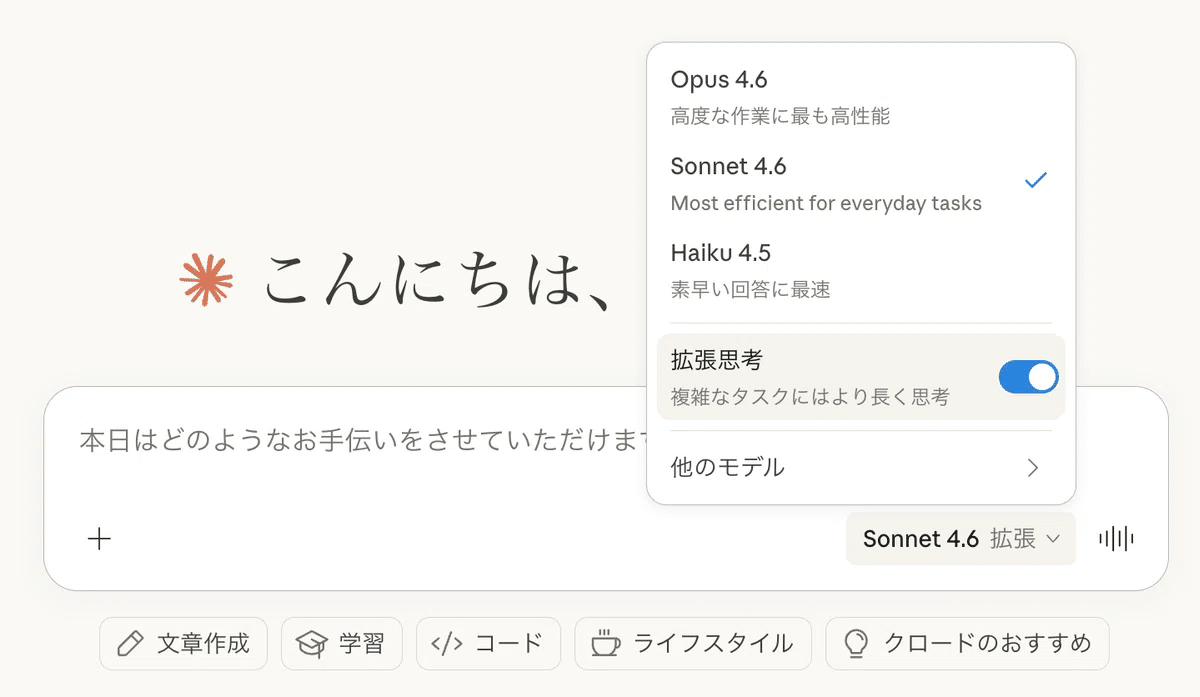1200x697 pixels.
Task: Start voice input with the waveform icon
Action: [x=1116, y=539]
